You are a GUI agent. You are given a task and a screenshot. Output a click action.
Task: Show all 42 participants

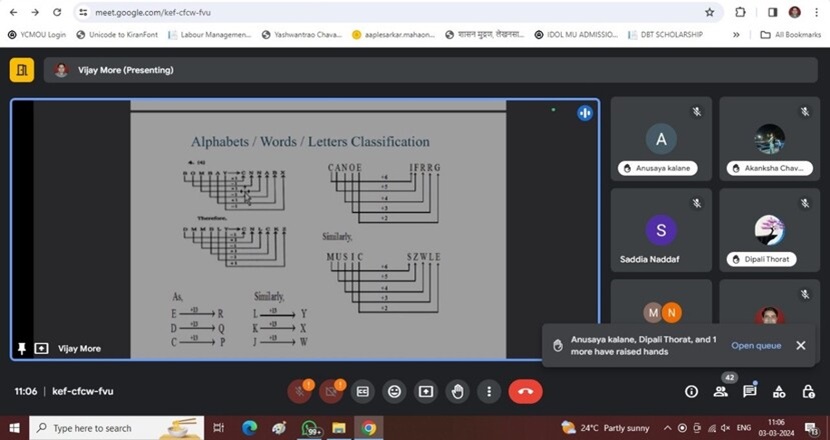point(720,391)
